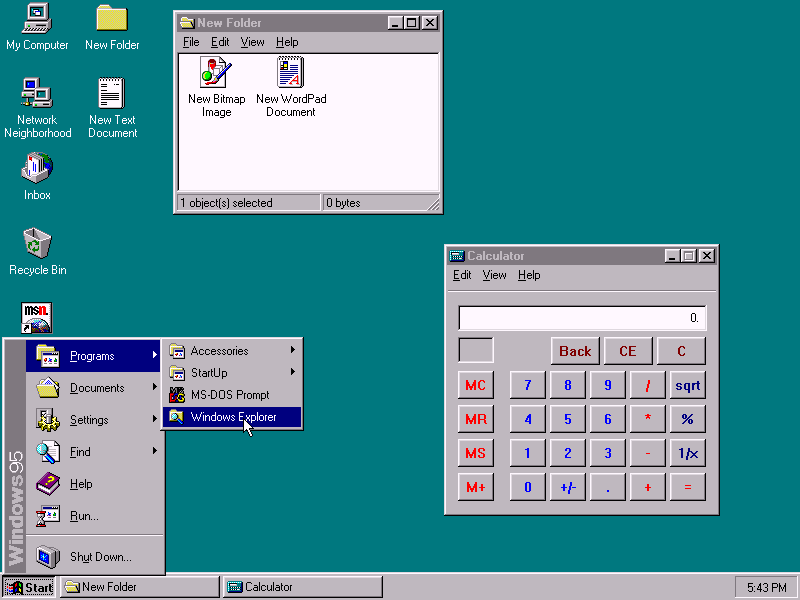Select the MSN shortcut icon
This screenshot has width=800, height=600.
point(37,318)
